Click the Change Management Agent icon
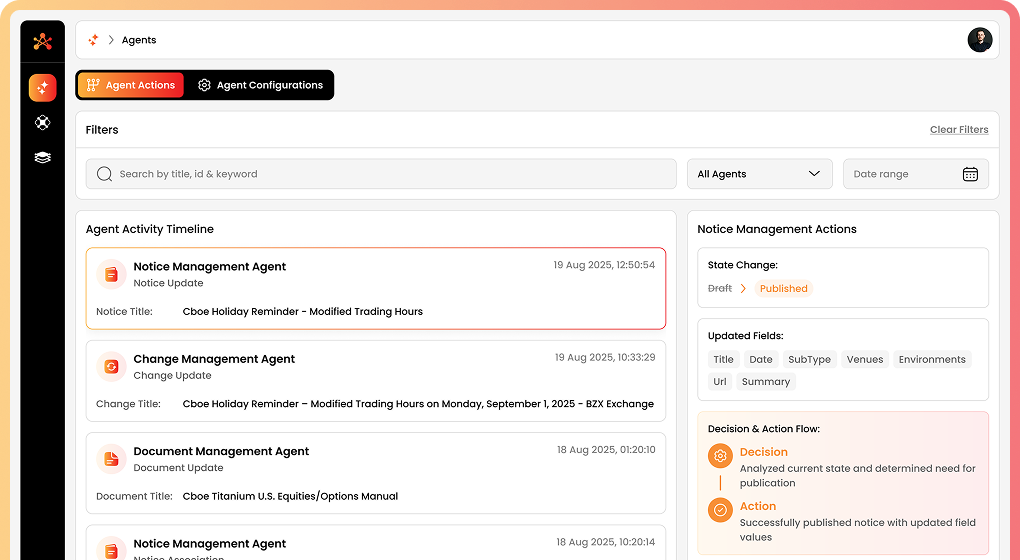The image size is (1020, 560). 111,366
